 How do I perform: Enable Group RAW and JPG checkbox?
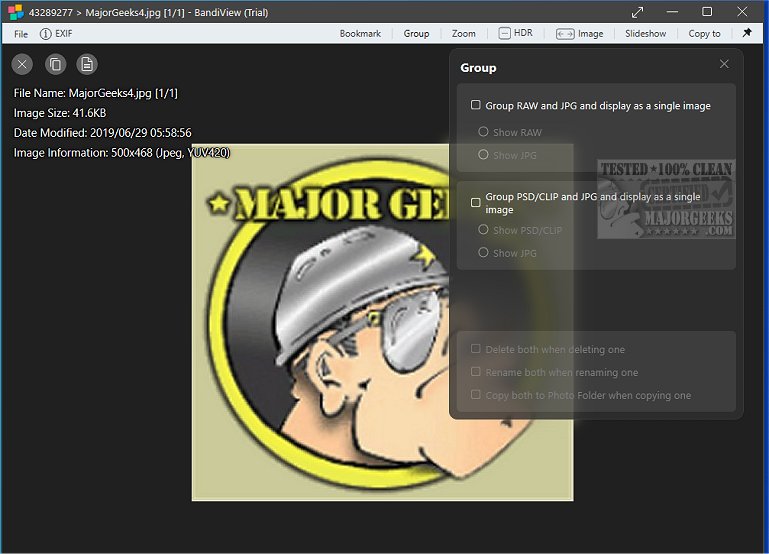pos(475,105)
